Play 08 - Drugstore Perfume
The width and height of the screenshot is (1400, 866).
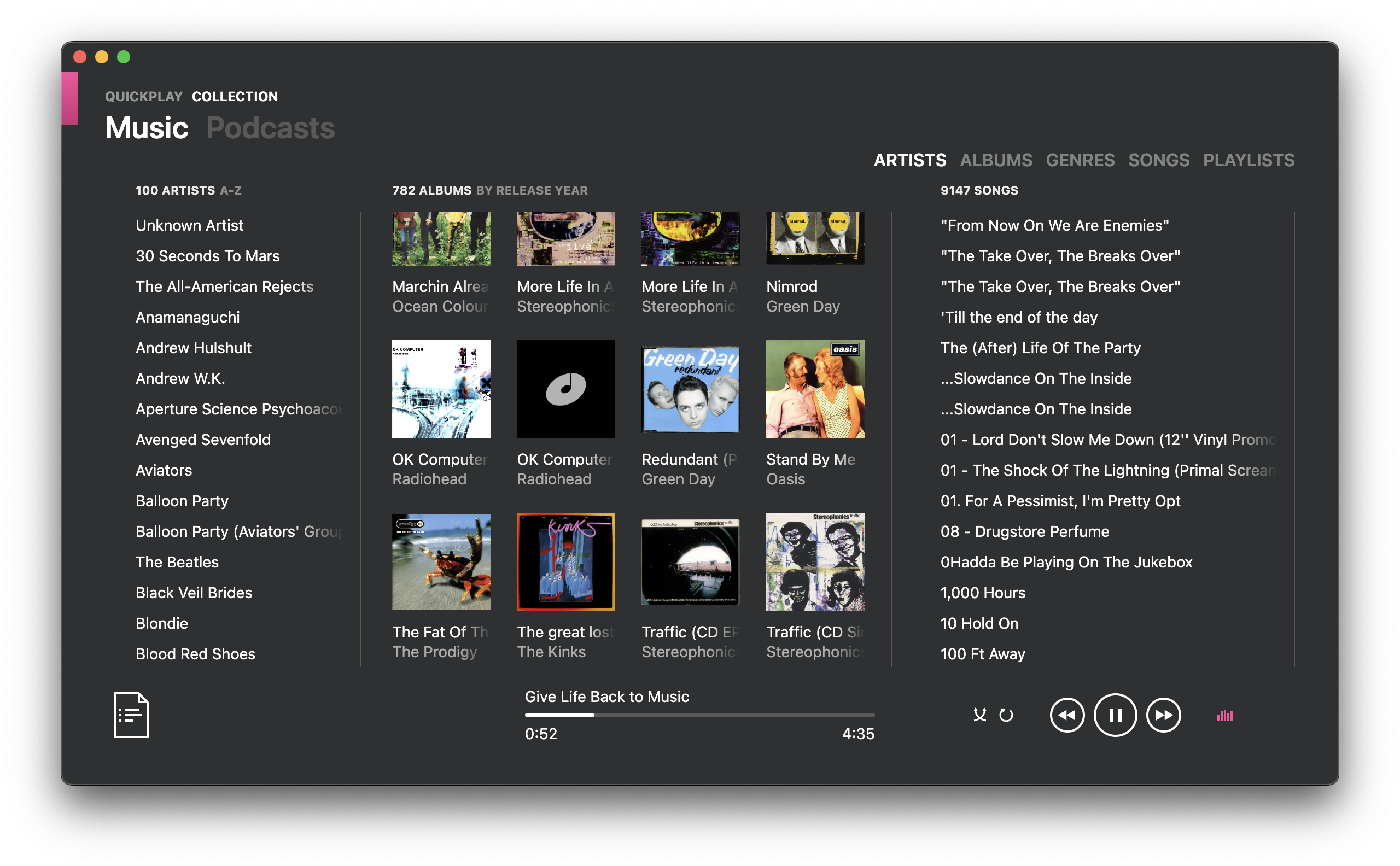tap(1025, 531)
